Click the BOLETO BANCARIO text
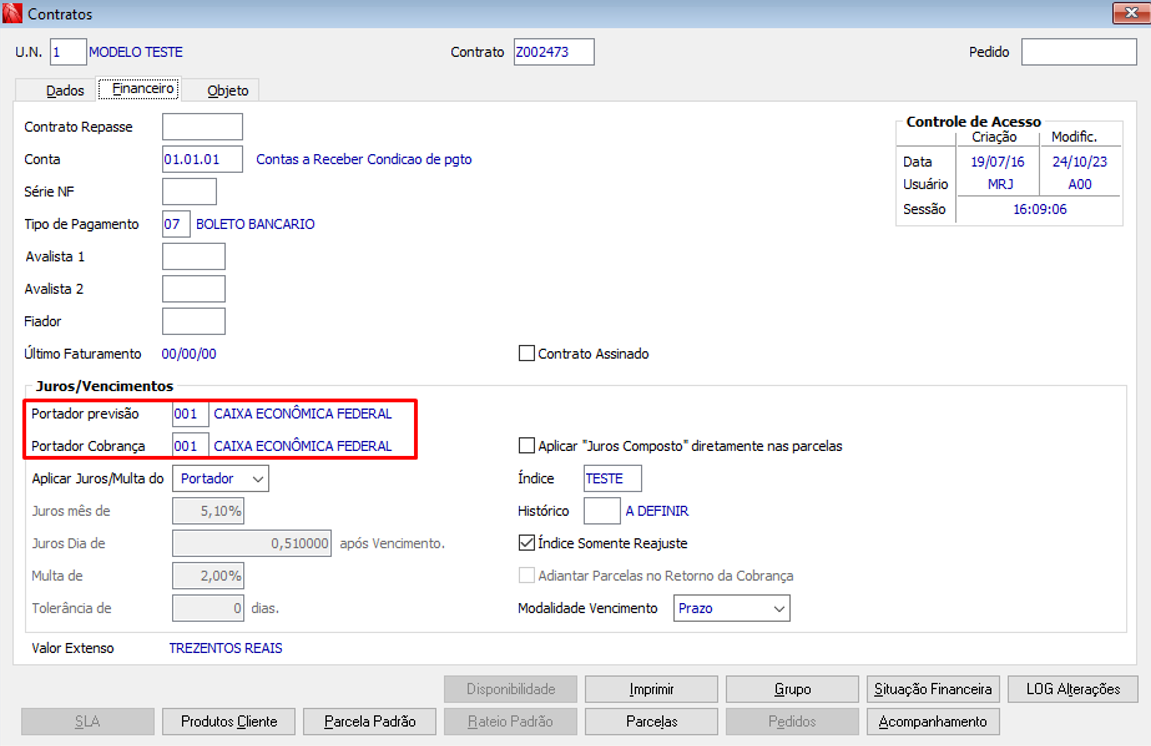The width and height of the screenshot is (1151, 746). [x=255, y=223]
